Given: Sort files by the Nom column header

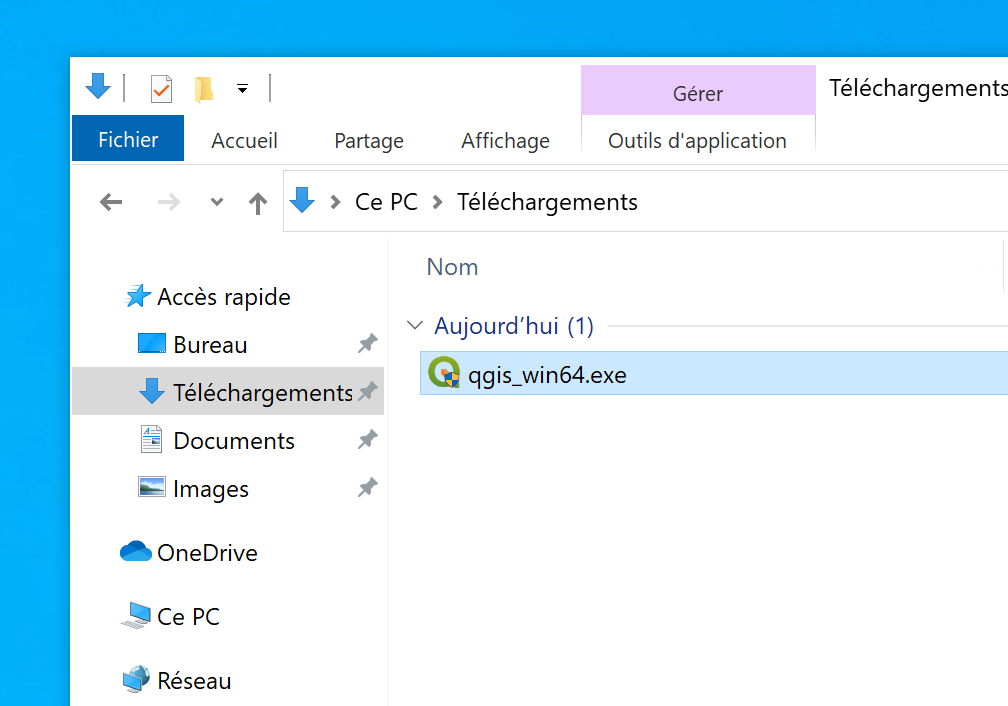Looking at the screenshot, I should (452, 267).
